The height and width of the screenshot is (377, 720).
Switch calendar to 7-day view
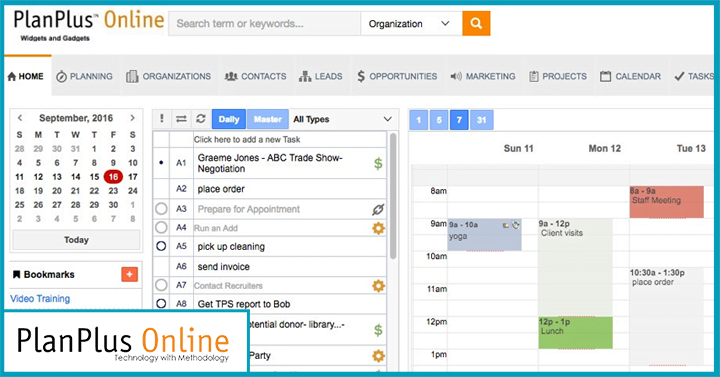[459, 120]
